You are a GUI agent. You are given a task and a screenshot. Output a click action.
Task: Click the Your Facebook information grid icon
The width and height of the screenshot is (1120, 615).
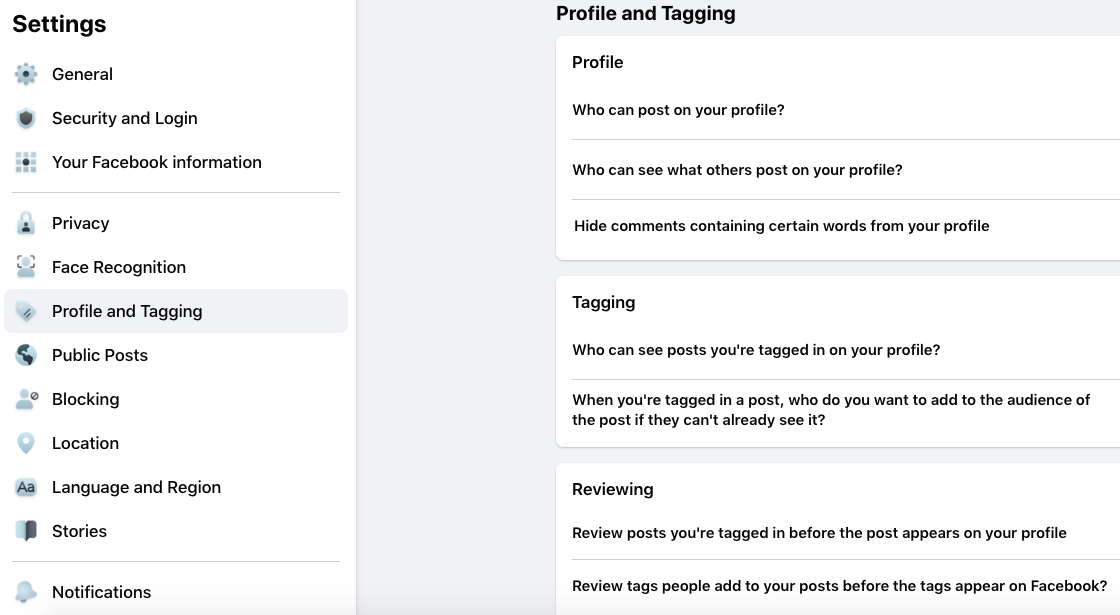(x=26, y=162)
